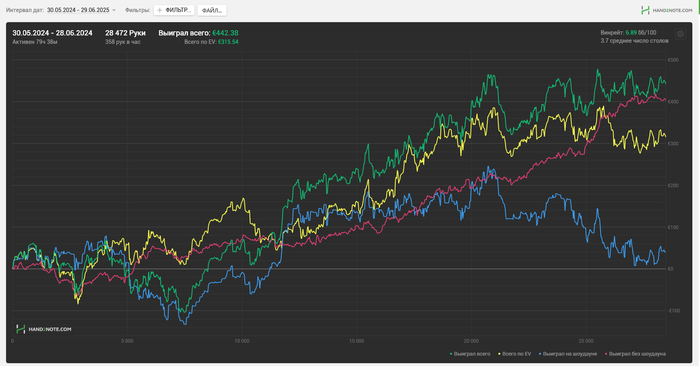Screen dimensions: 700x366
Task: Click the file button next to filters
Action: 212,10
